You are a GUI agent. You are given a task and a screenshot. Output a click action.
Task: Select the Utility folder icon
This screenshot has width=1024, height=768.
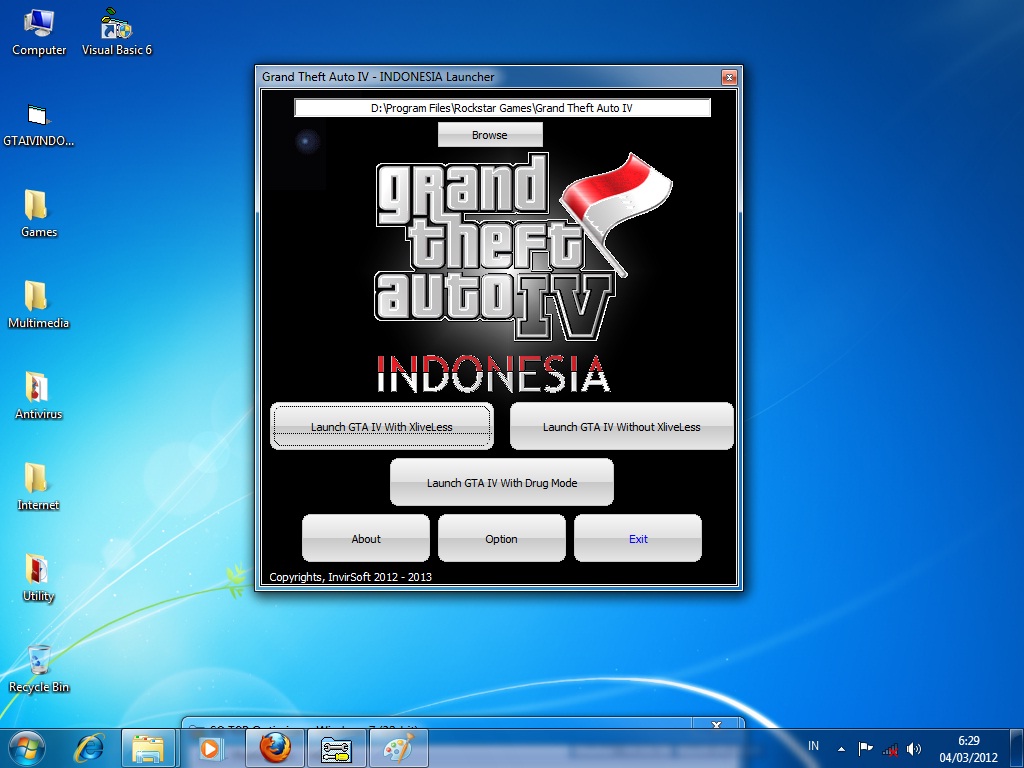tap(39, 577)
